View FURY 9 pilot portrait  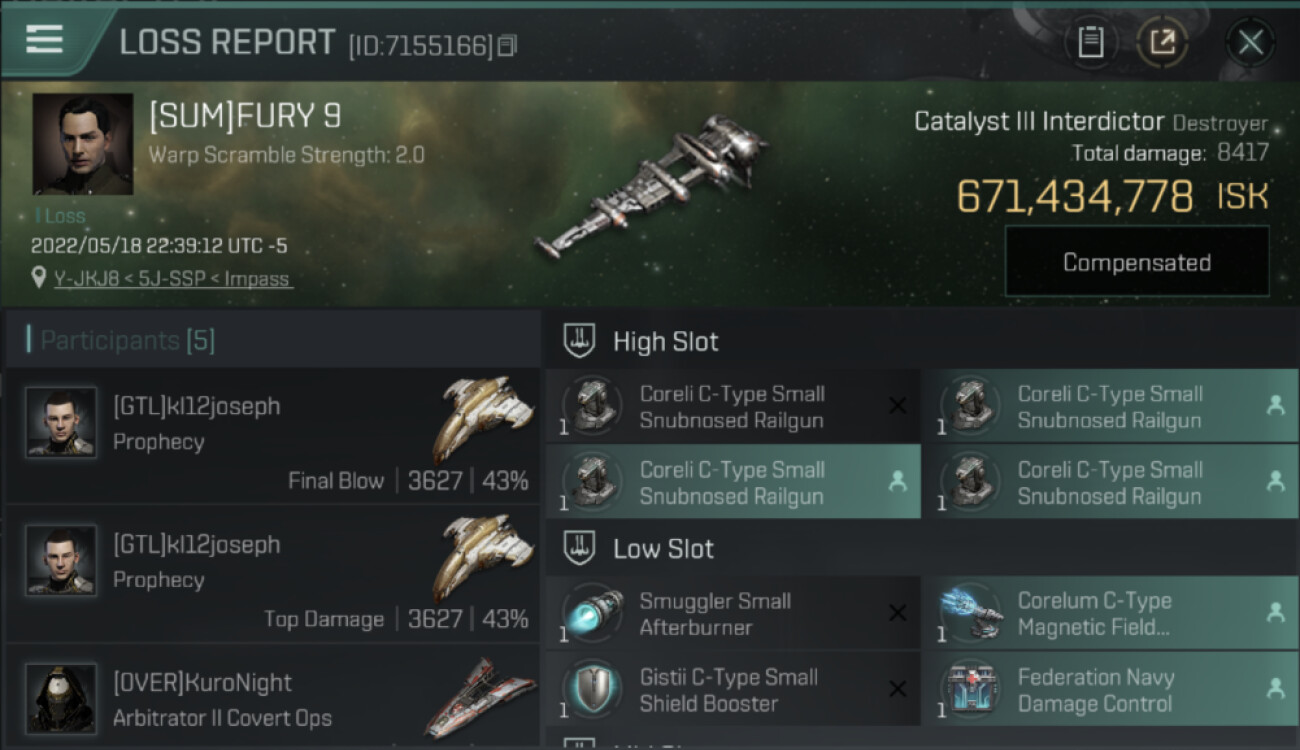click(83, 144)
